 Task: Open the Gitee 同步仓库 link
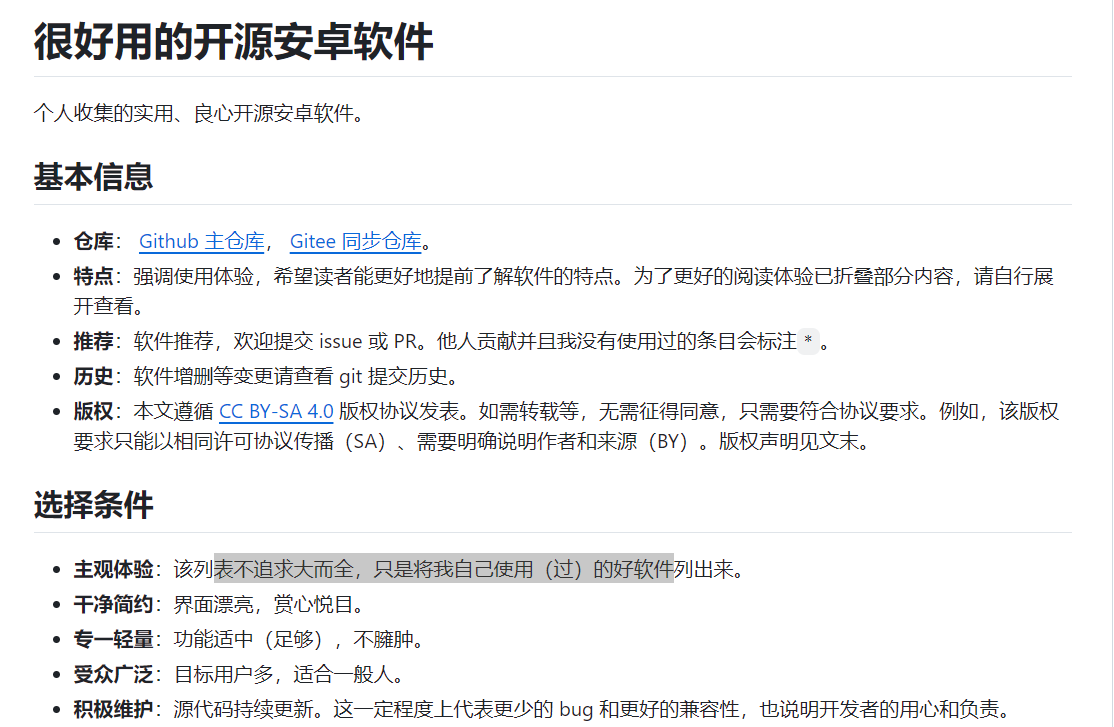click(355, 241)
